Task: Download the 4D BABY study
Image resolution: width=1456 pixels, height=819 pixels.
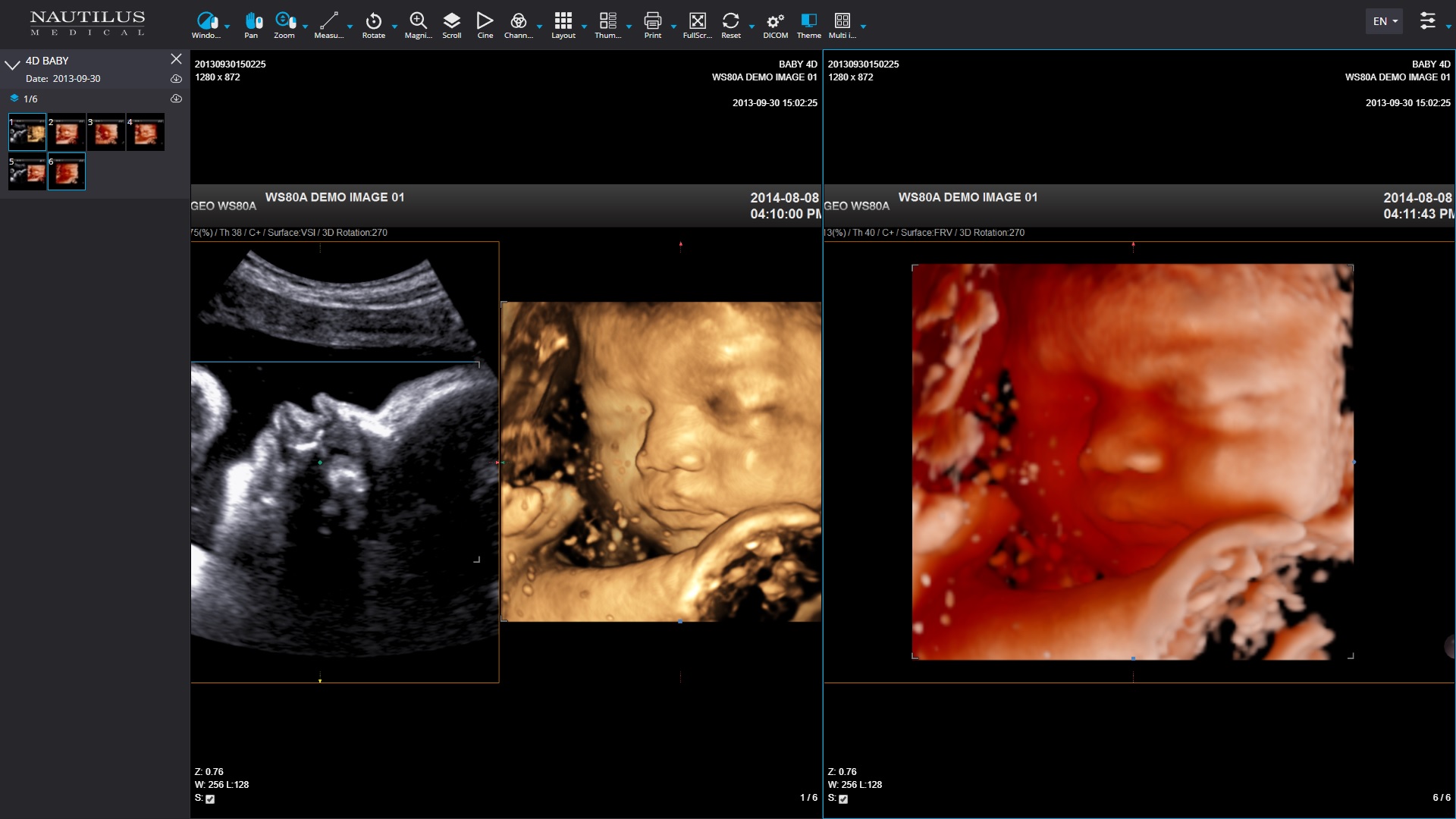Action: (176, 79)
